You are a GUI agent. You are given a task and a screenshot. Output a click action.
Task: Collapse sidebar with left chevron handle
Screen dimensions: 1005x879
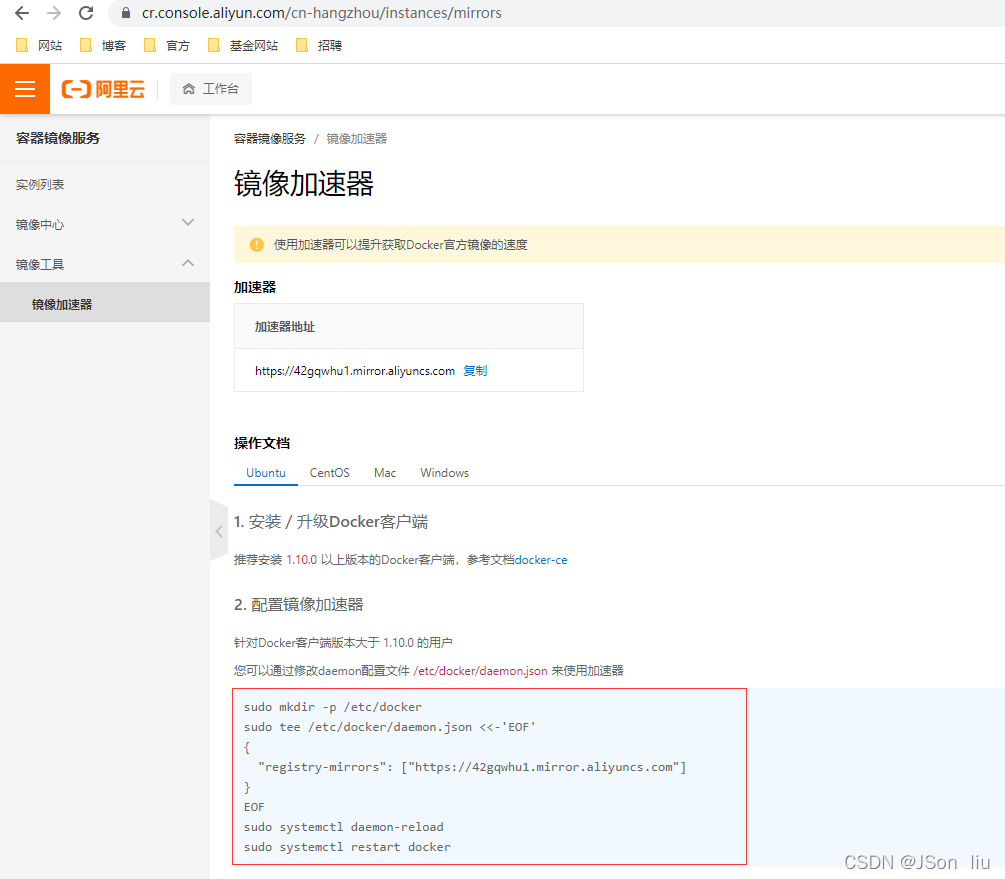tap(219, 532)
